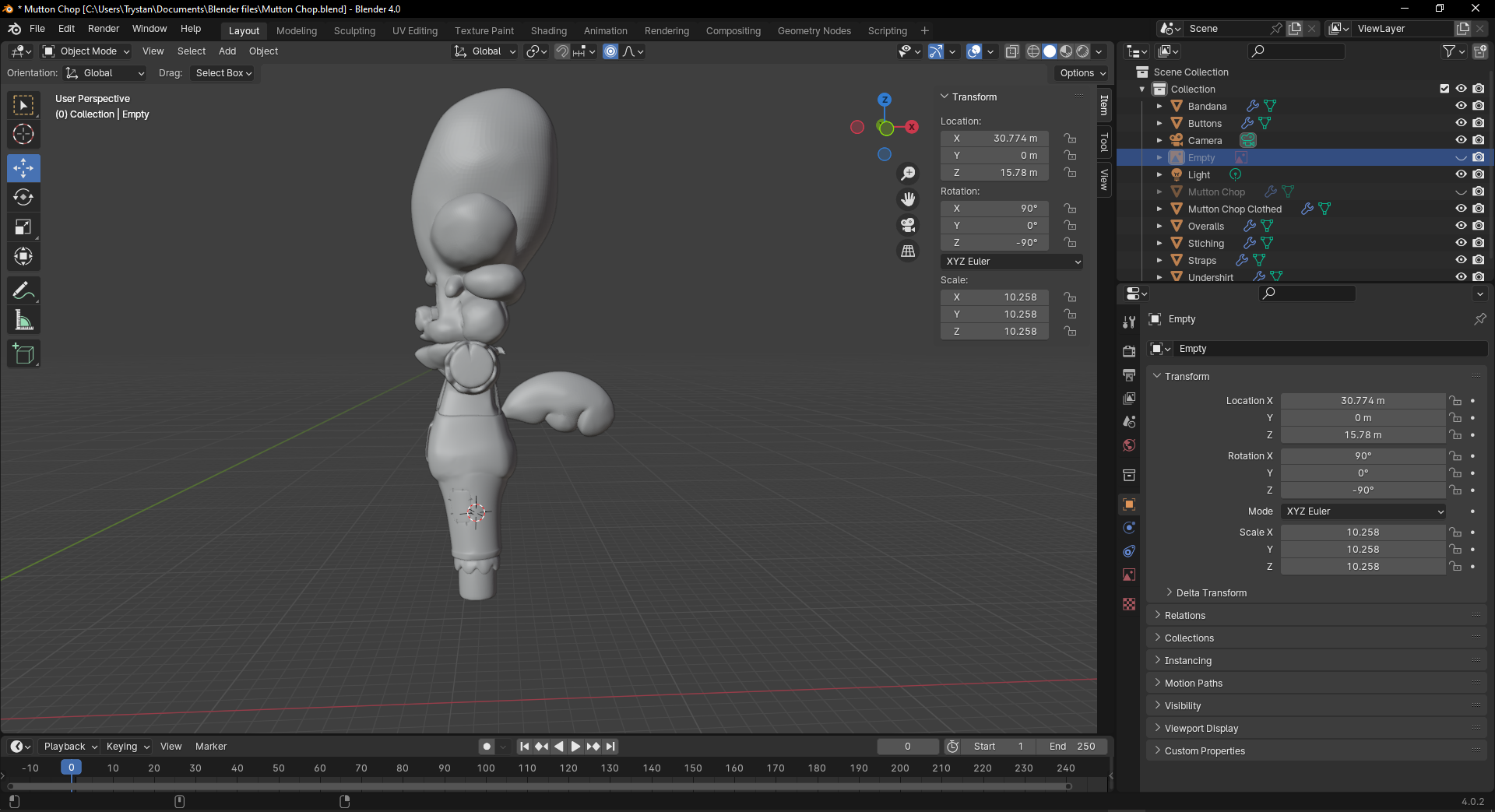Select the Rotate tool in the toolbar
Image resolution: width=1495 pixels, height=812 pixels.
point(23,198)
